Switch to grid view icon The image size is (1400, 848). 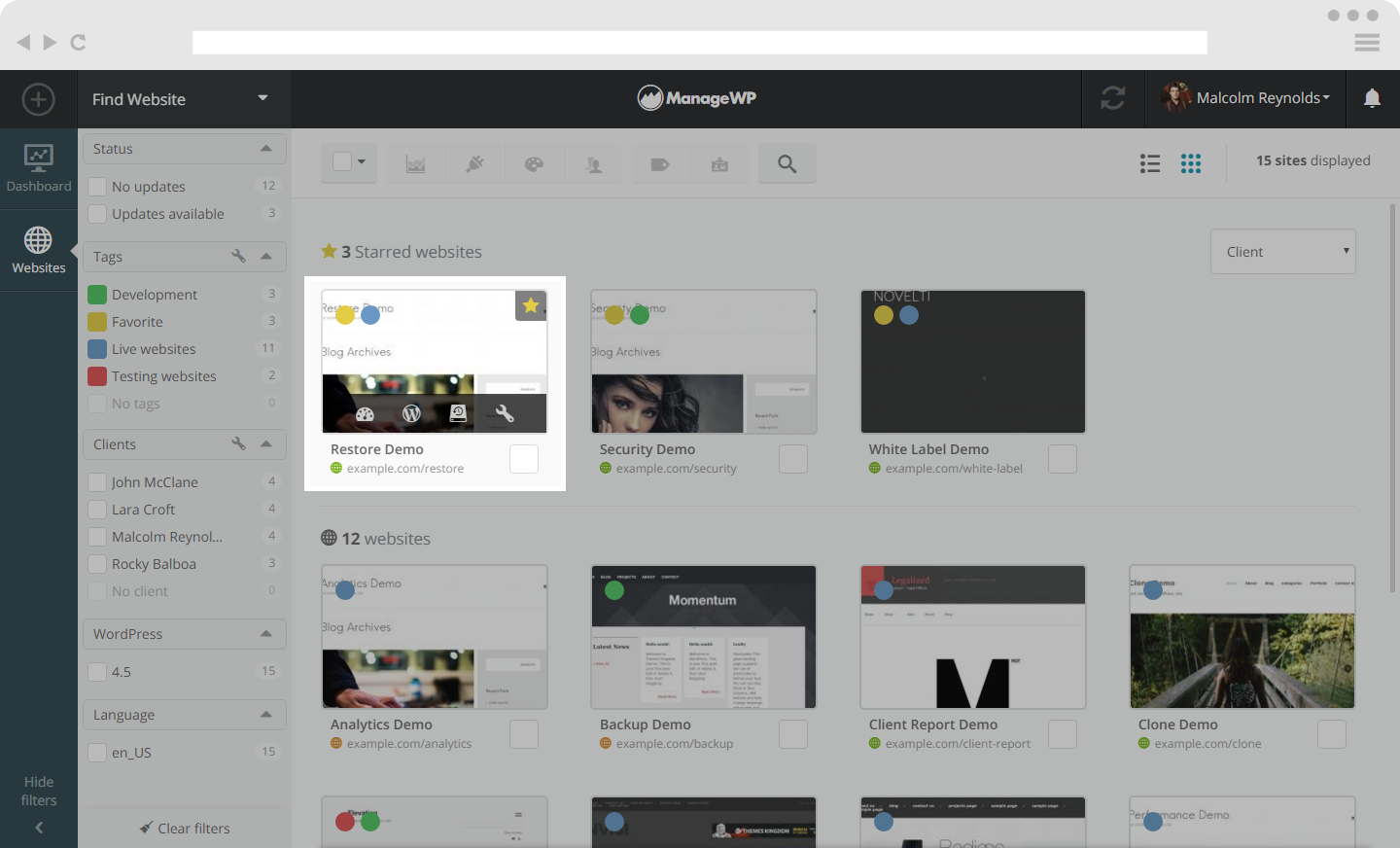[x=1191, y=163]
